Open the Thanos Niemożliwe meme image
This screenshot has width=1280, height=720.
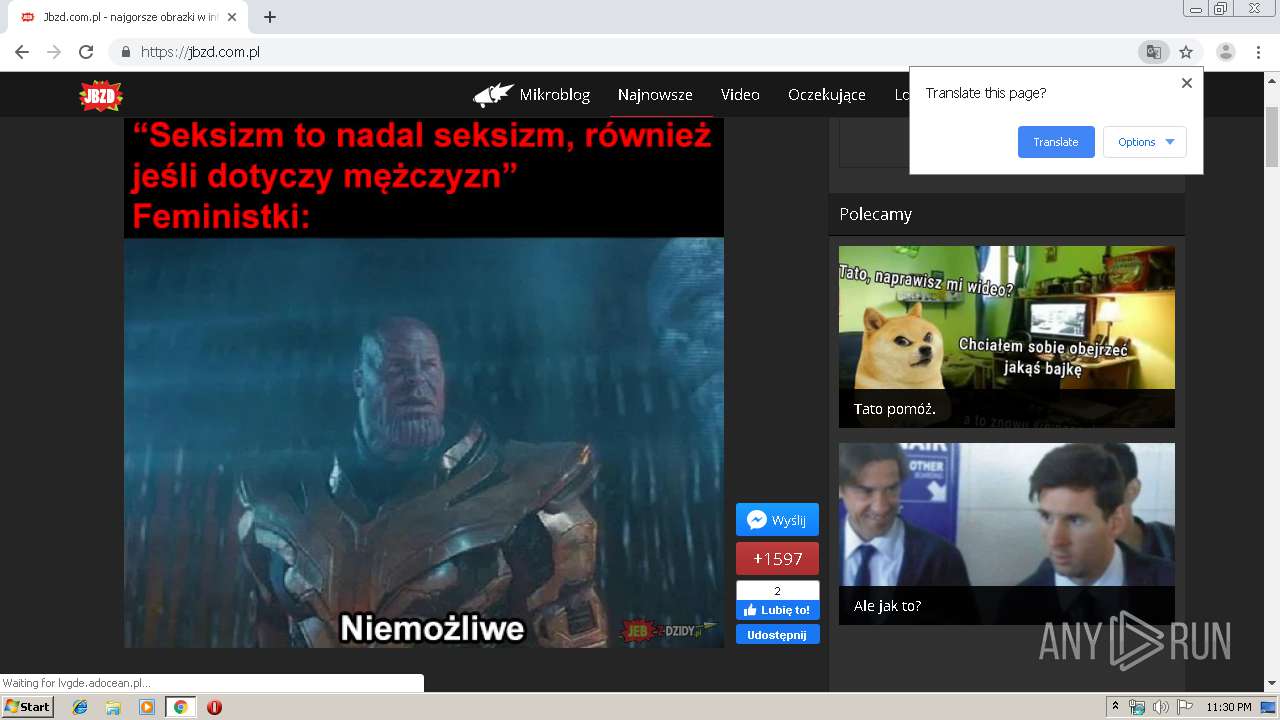click(424, 383)
